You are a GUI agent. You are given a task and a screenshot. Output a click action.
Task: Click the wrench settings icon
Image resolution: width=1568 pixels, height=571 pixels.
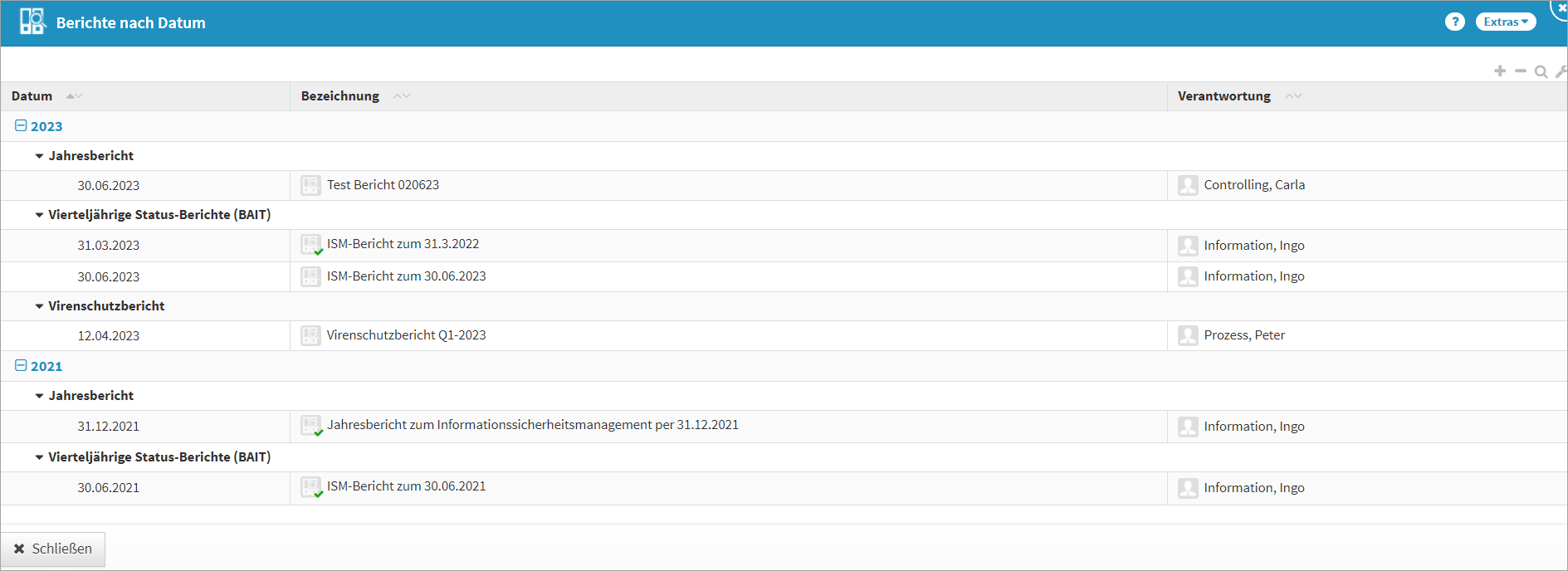[1561, 71]
